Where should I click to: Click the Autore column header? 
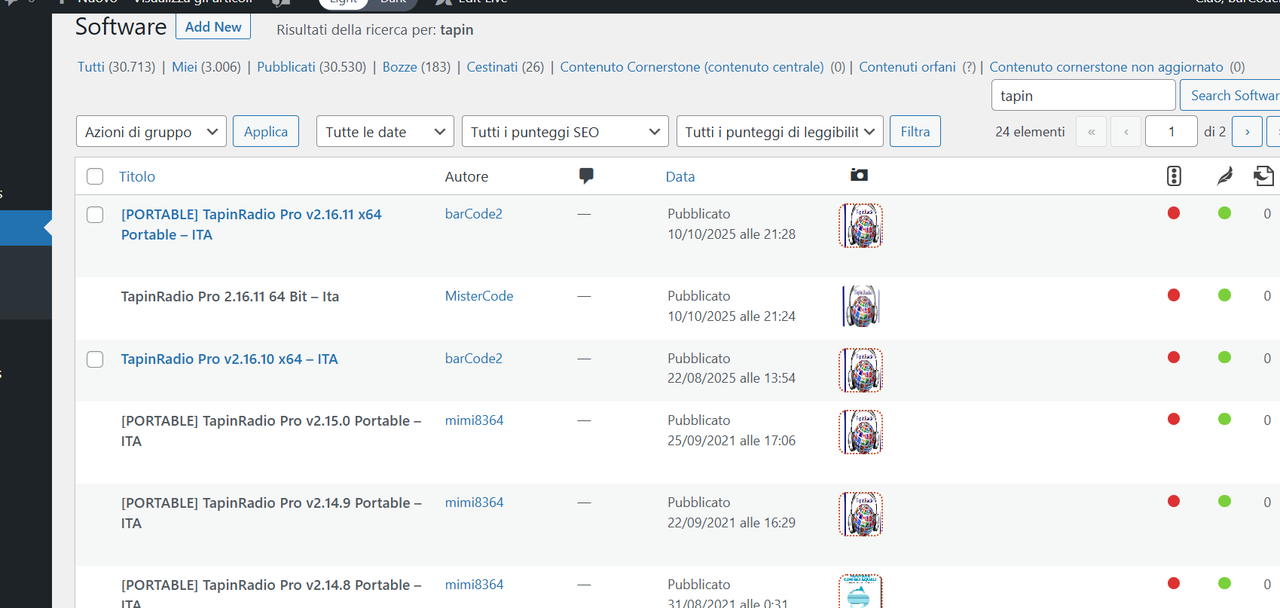466,176
